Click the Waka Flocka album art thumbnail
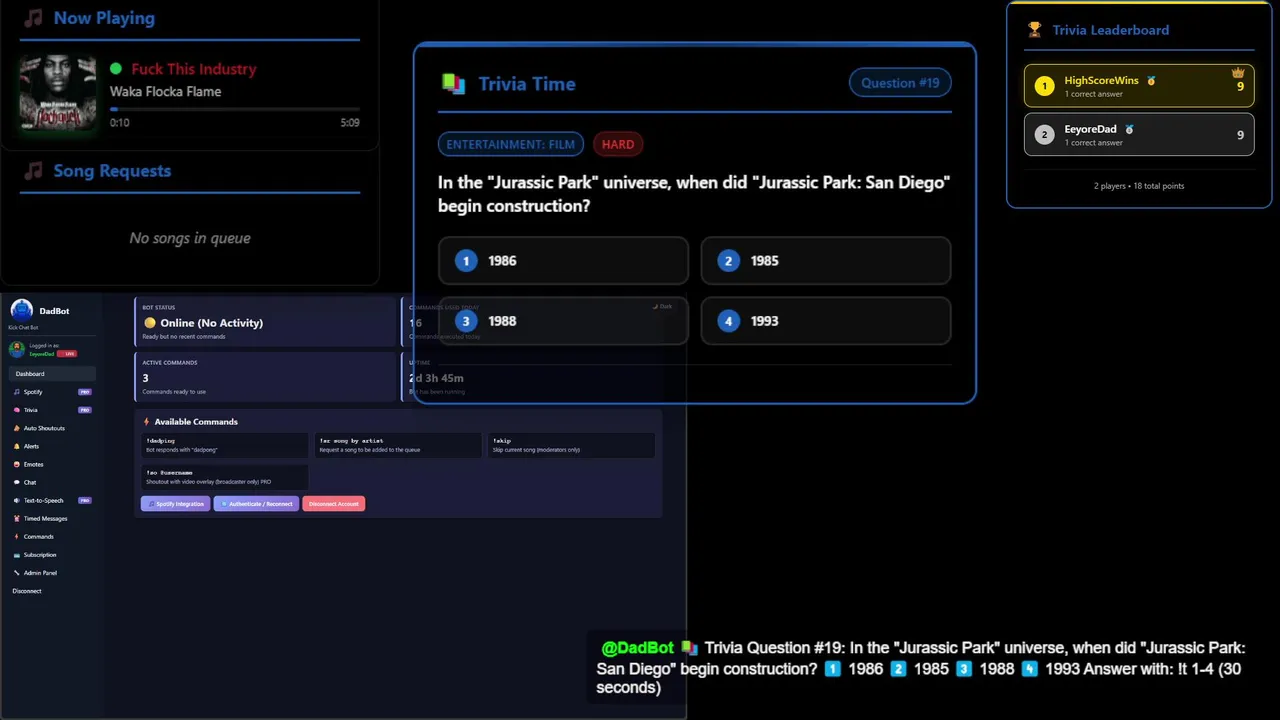The height and width of the screenshot is (720, 1280). pos(58,94)
